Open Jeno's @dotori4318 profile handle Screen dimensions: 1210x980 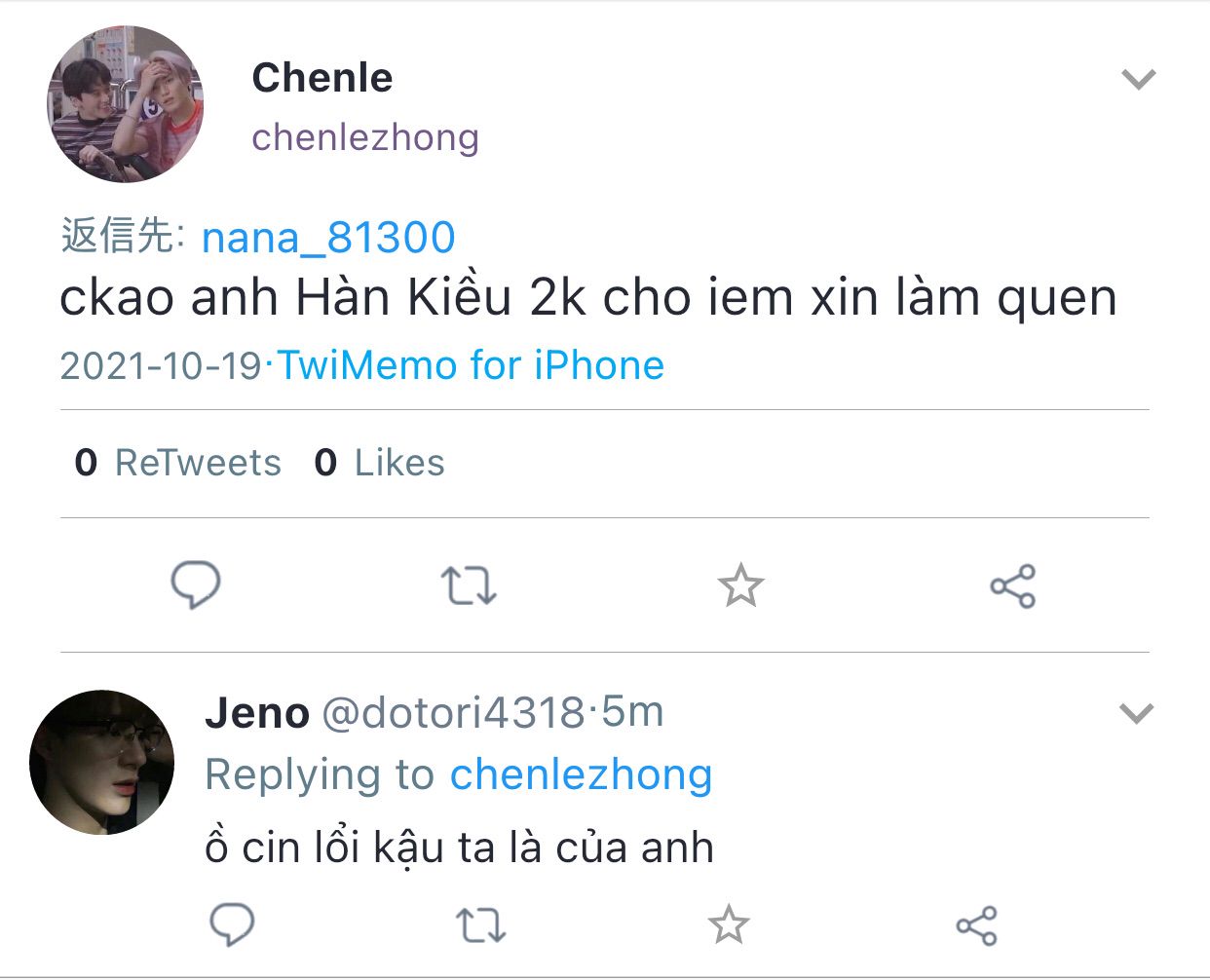[453, 713]
